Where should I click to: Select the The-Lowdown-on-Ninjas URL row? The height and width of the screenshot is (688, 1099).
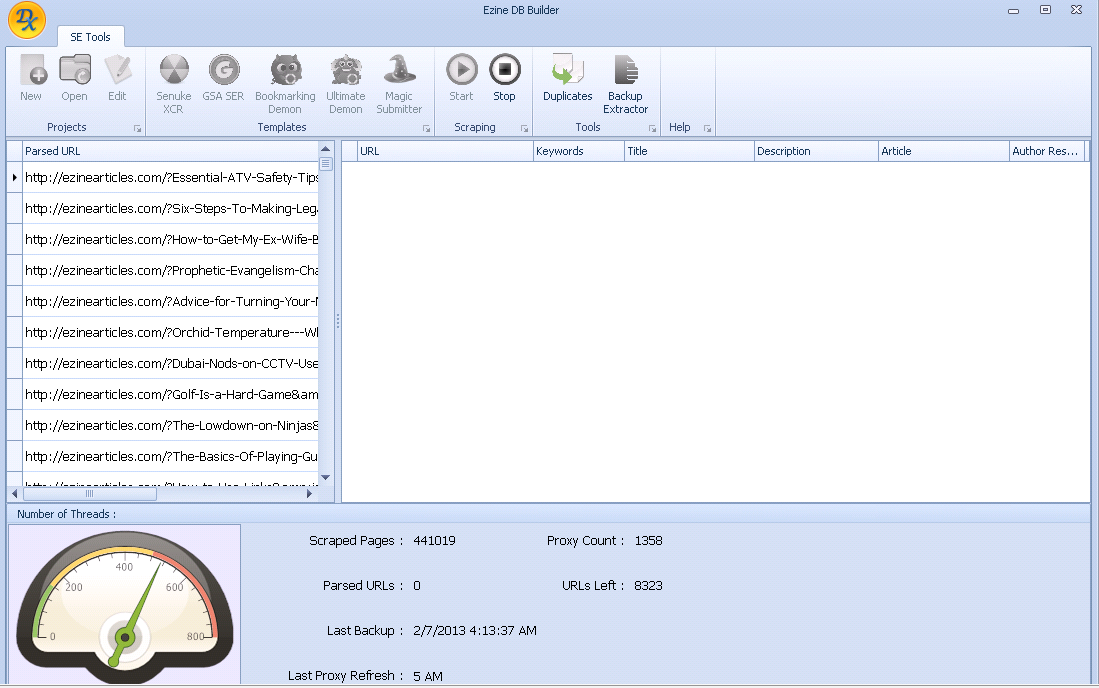tap(170, 425)
